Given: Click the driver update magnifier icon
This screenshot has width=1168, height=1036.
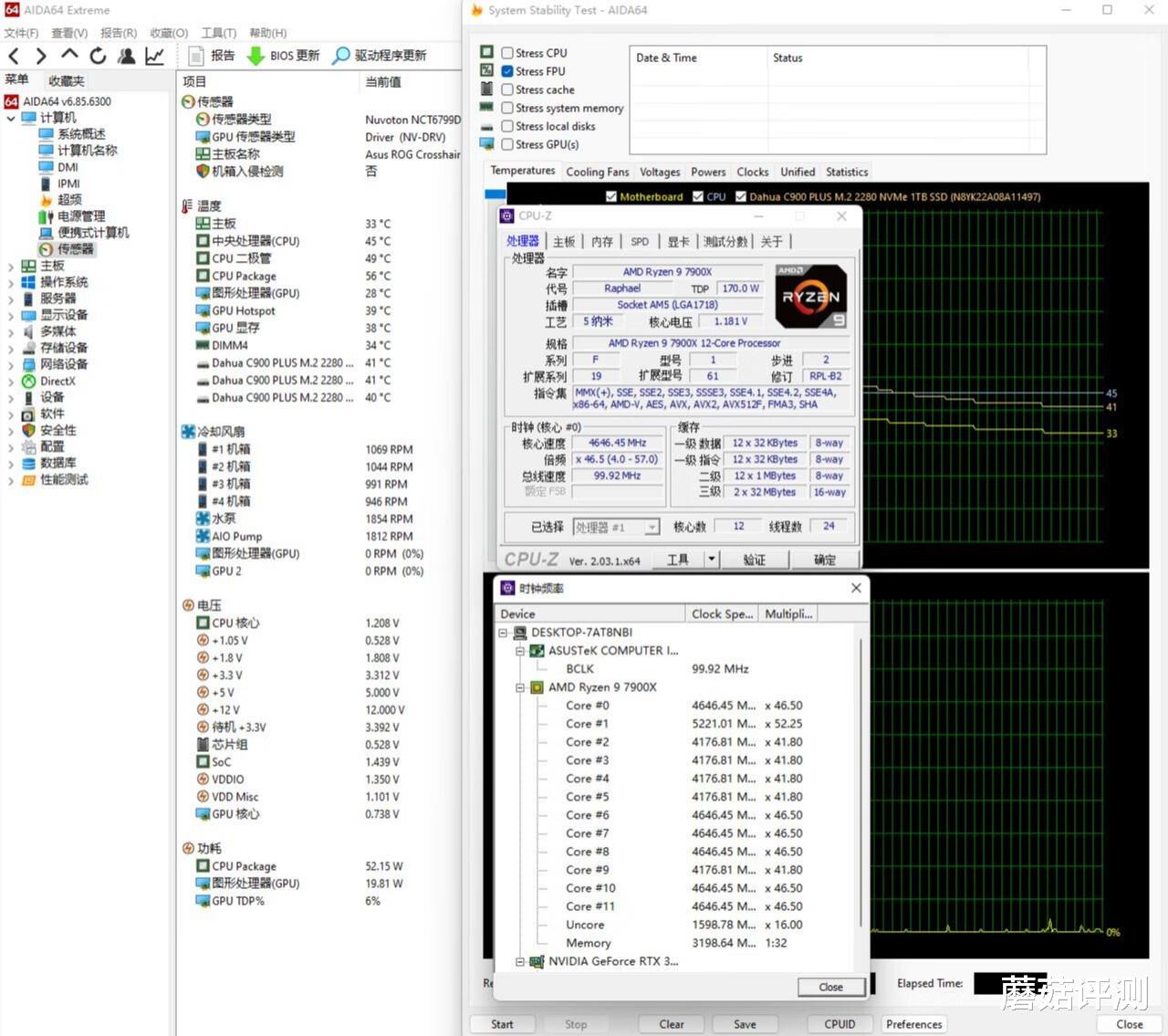Looking at the screenshot, I should tap(340, 56).
